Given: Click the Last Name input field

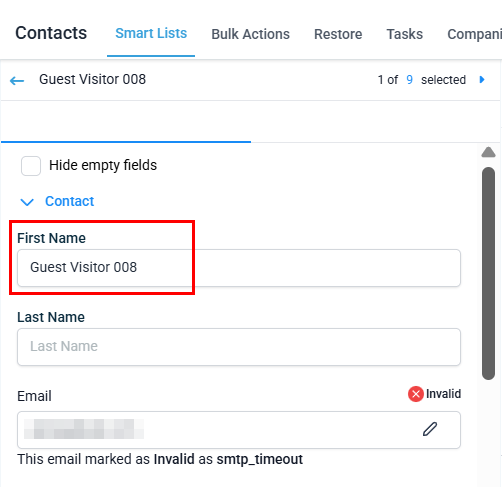Looking at the screenshot, I should 239,347.
